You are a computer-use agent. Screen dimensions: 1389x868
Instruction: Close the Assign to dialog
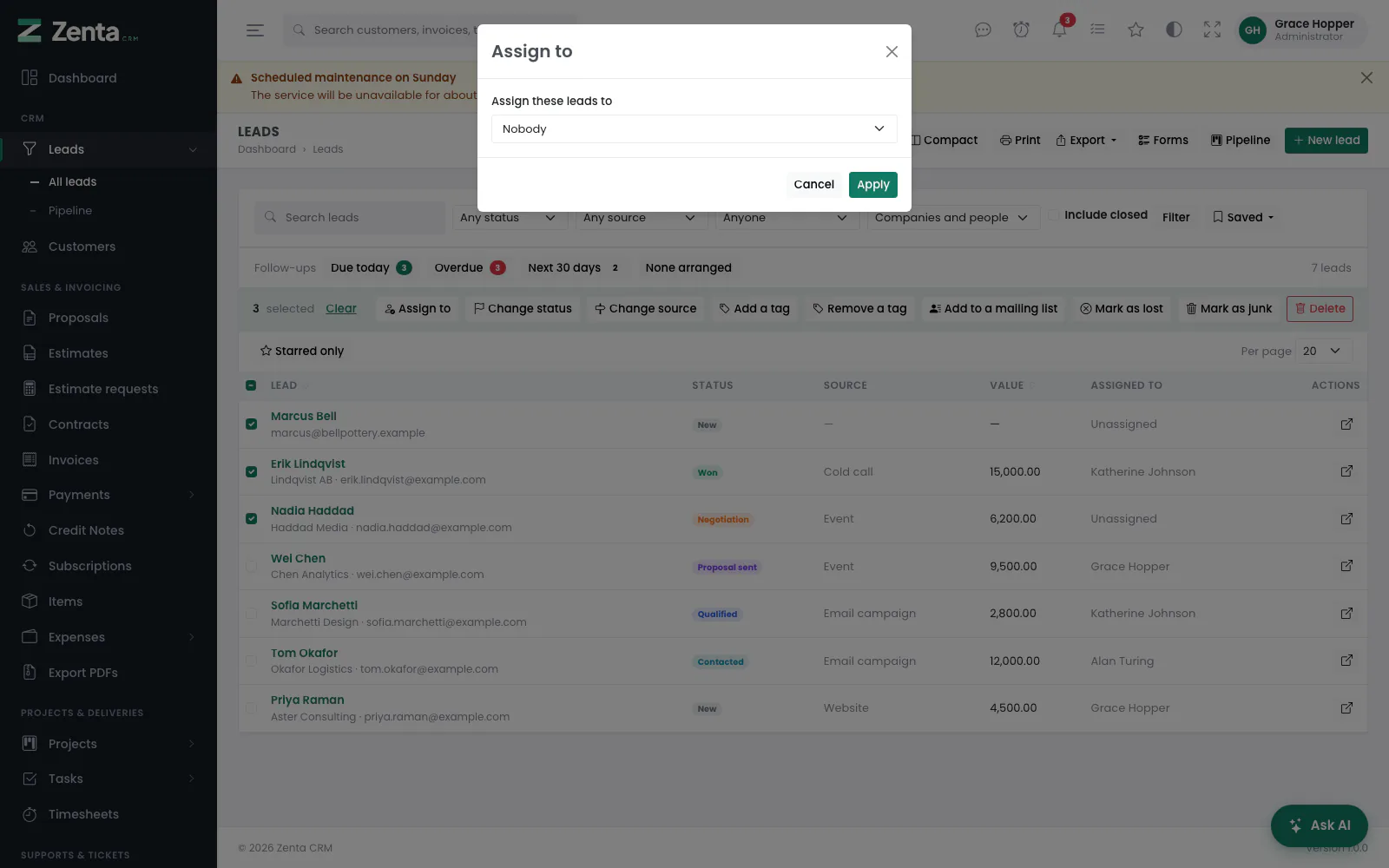click(x=892, y=51)
